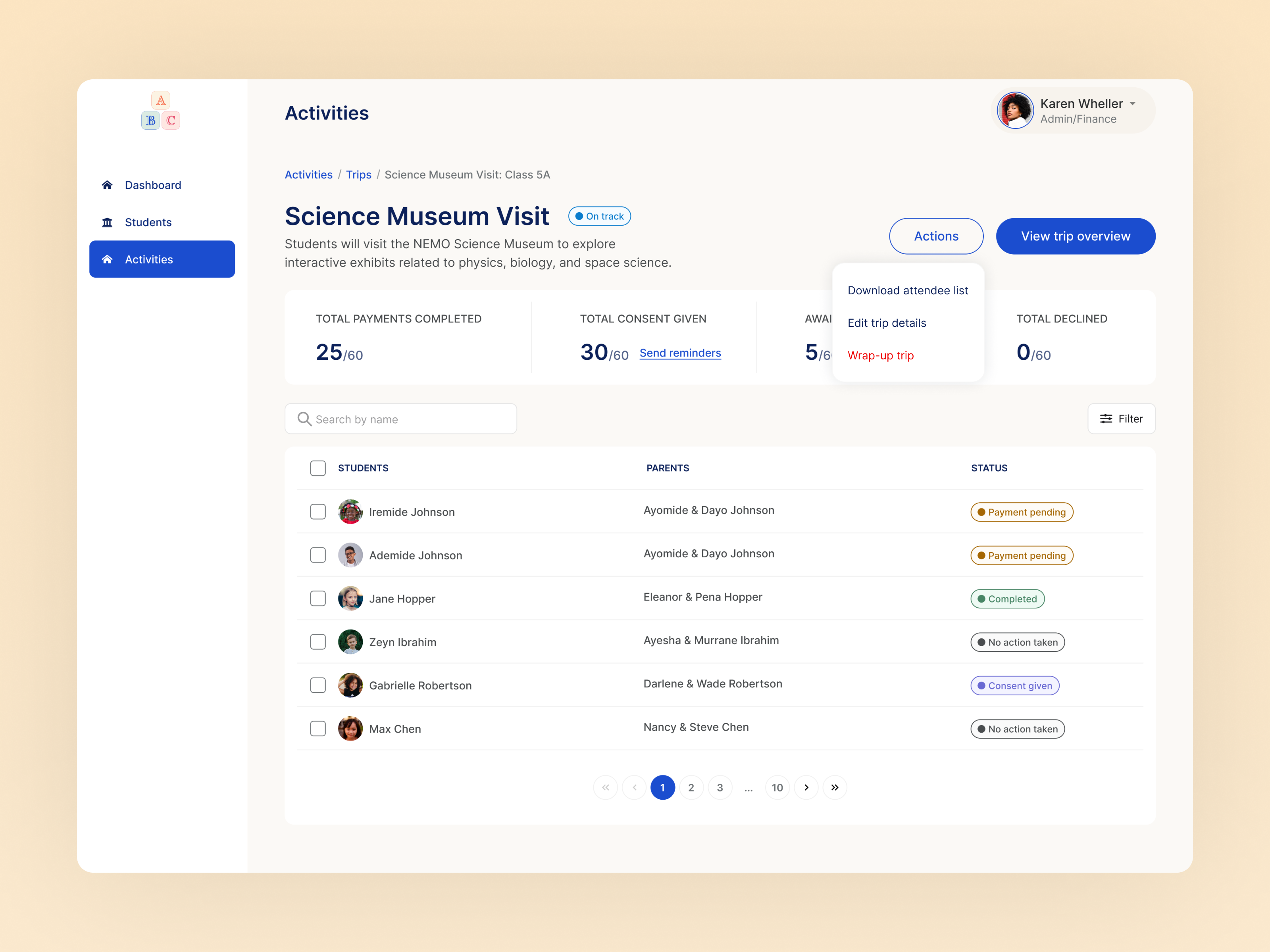1270x952 pixels.
Task: Check the box for Iremide Johnson
Action: pos(318,512)
